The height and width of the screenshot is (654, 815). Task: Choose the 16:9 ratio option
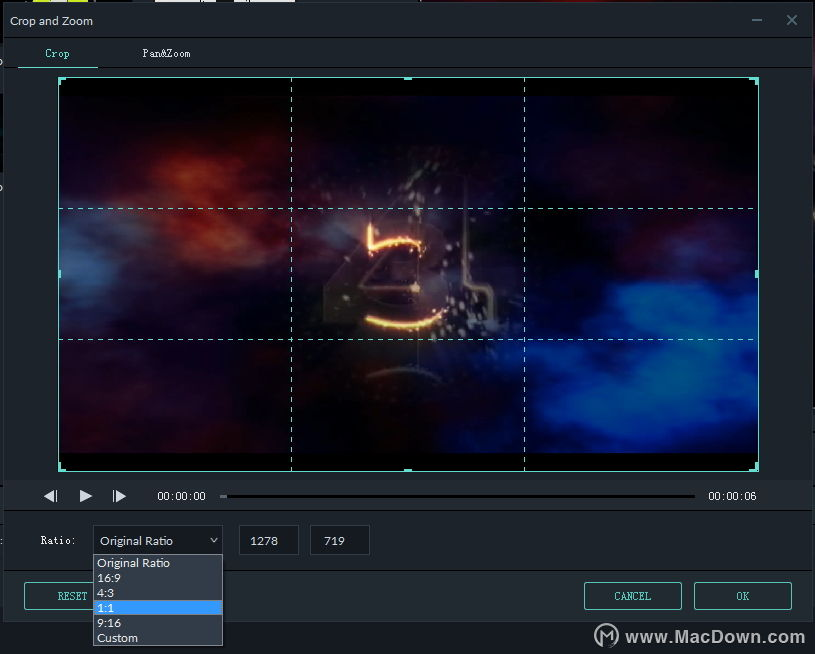(158, 578)
